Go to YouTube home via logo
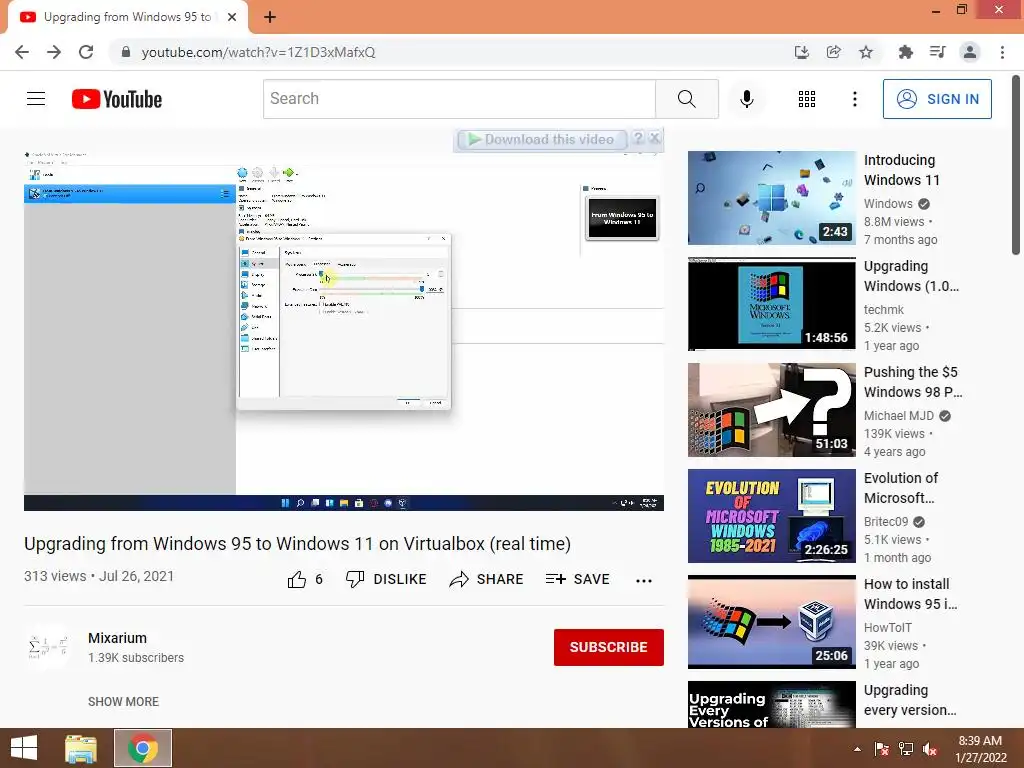1024x768 pixels. (x=117, y=99)
